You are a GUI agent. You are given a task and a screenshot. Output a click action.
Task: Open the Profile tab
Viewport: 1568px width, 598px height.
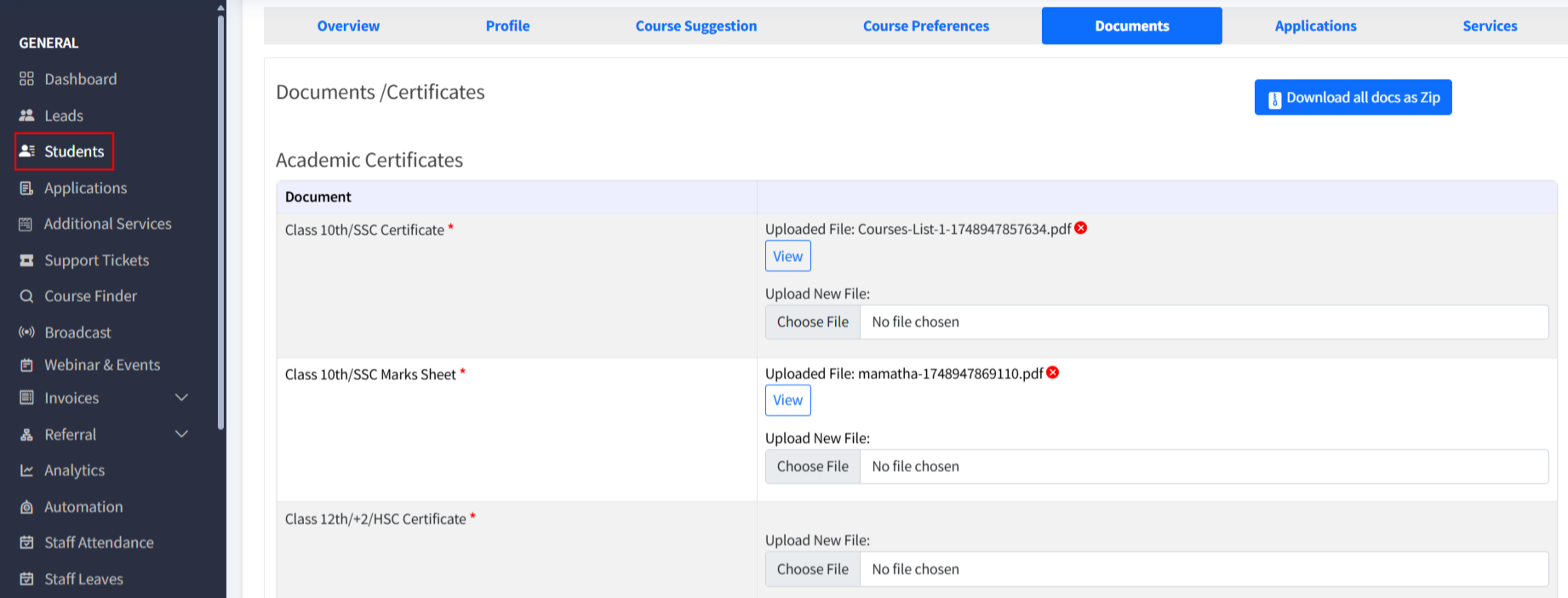pyautogui.click(x=507, y=26)
